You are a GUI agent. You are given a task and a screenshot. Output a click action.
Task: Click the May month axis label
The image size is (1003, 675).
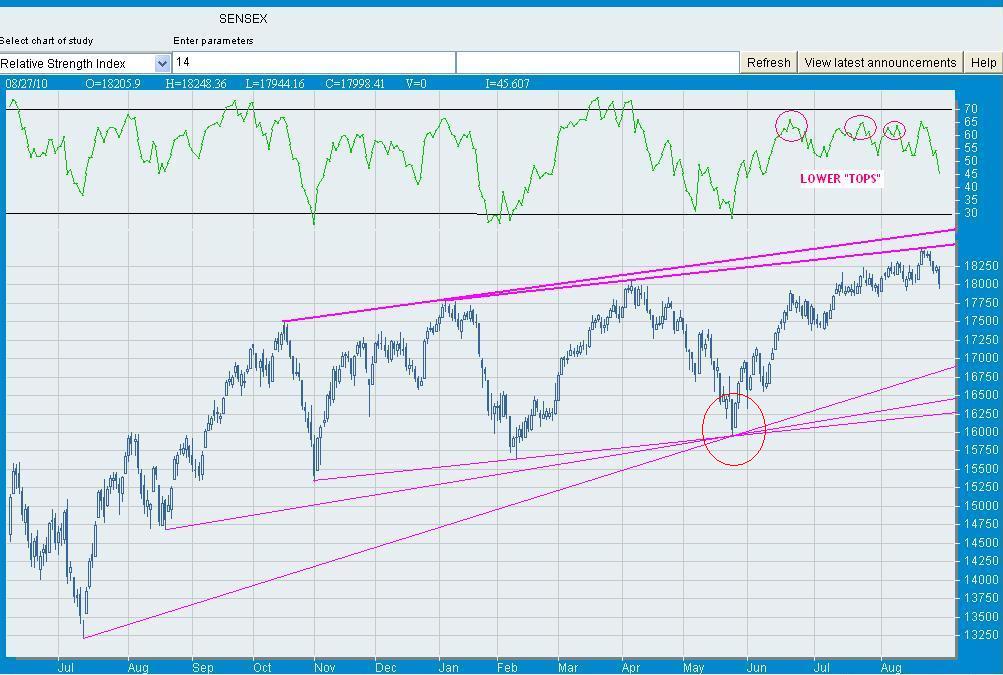coord(693,668)
